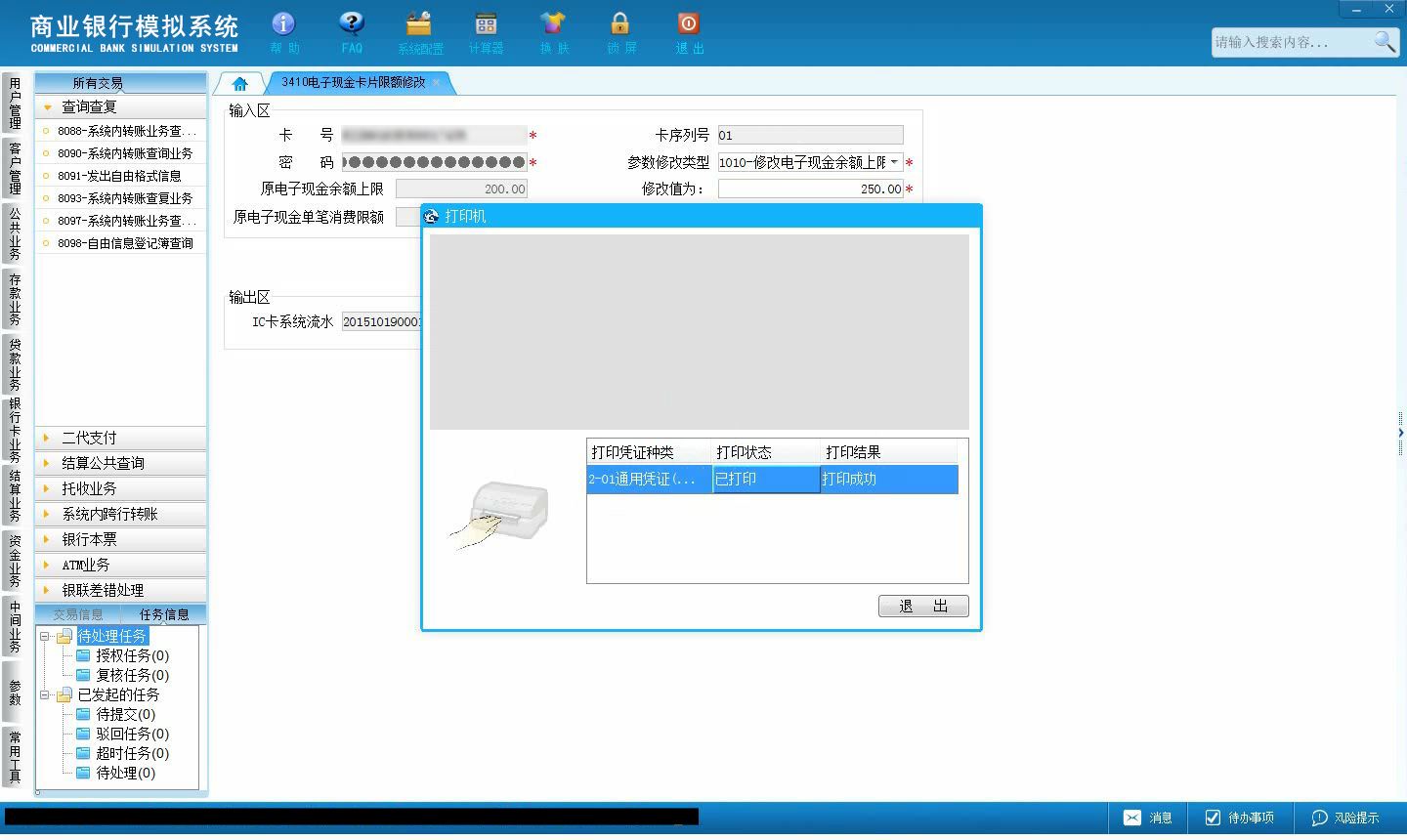This screenshot has width=1407, height=840.
Task: Open 8090-系统内转账查询业务
Action: click(121, 153)
